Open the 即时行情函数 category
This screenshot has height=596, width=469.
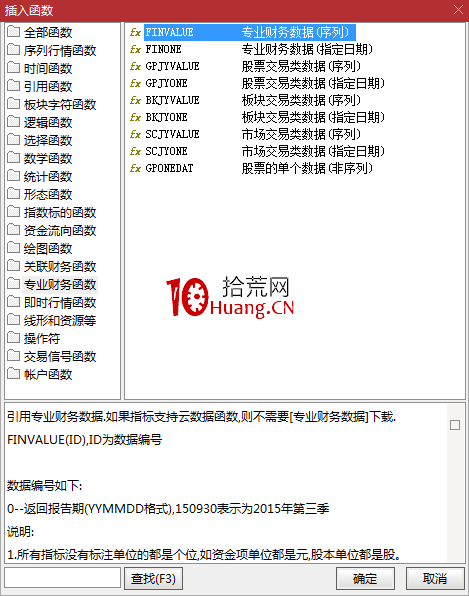click(60, 303)
